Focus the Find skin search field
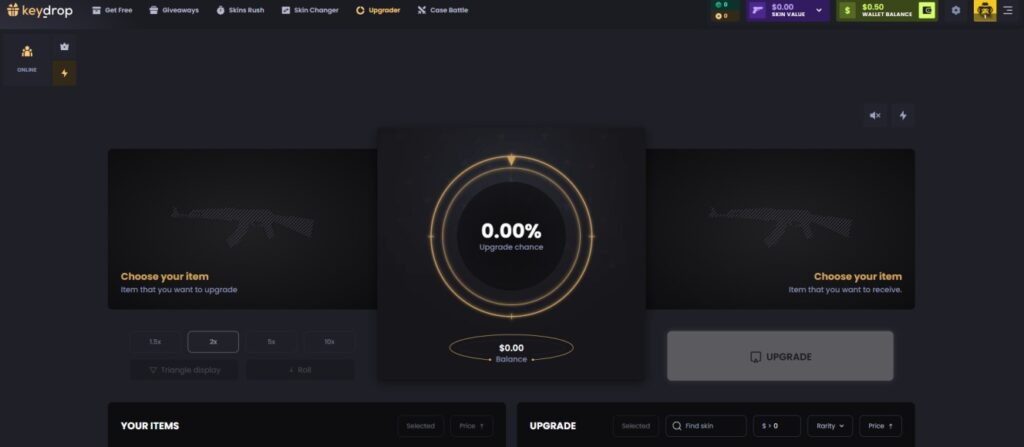Screen dimensions: 1024x447 tap(706, 425)
